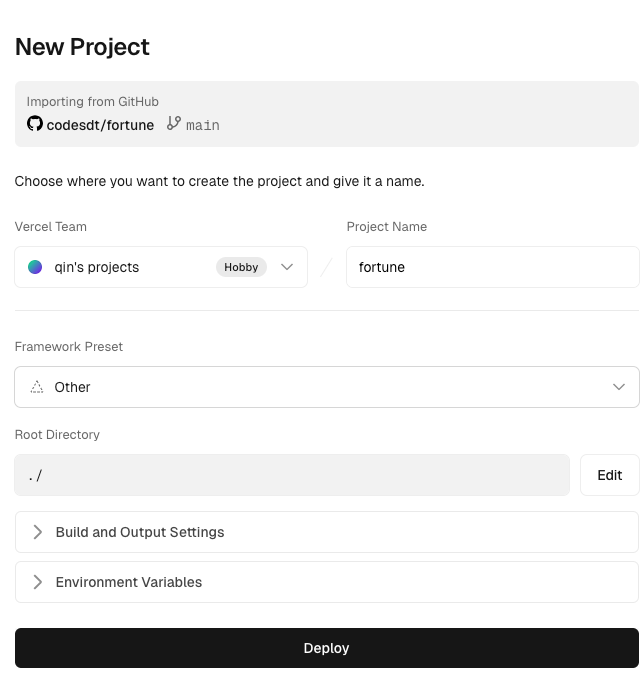Click the Vercel Team label
Screen dimensions: 640x682
(50, 227)
